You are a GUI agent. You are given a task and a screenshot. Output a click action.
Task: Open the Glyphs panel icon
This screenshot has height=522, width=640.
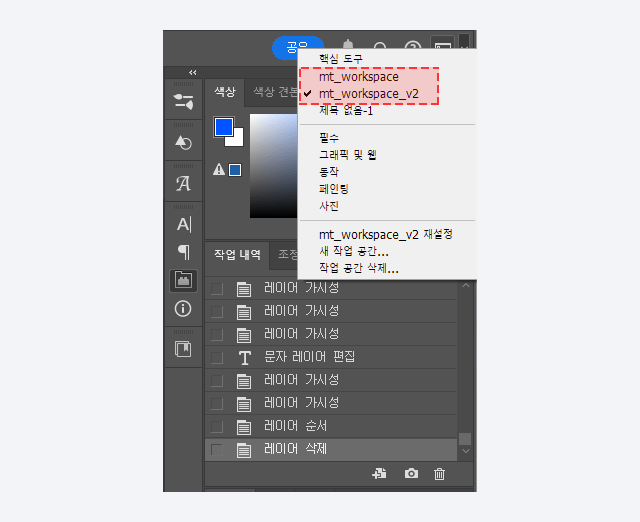coord(183,183)
